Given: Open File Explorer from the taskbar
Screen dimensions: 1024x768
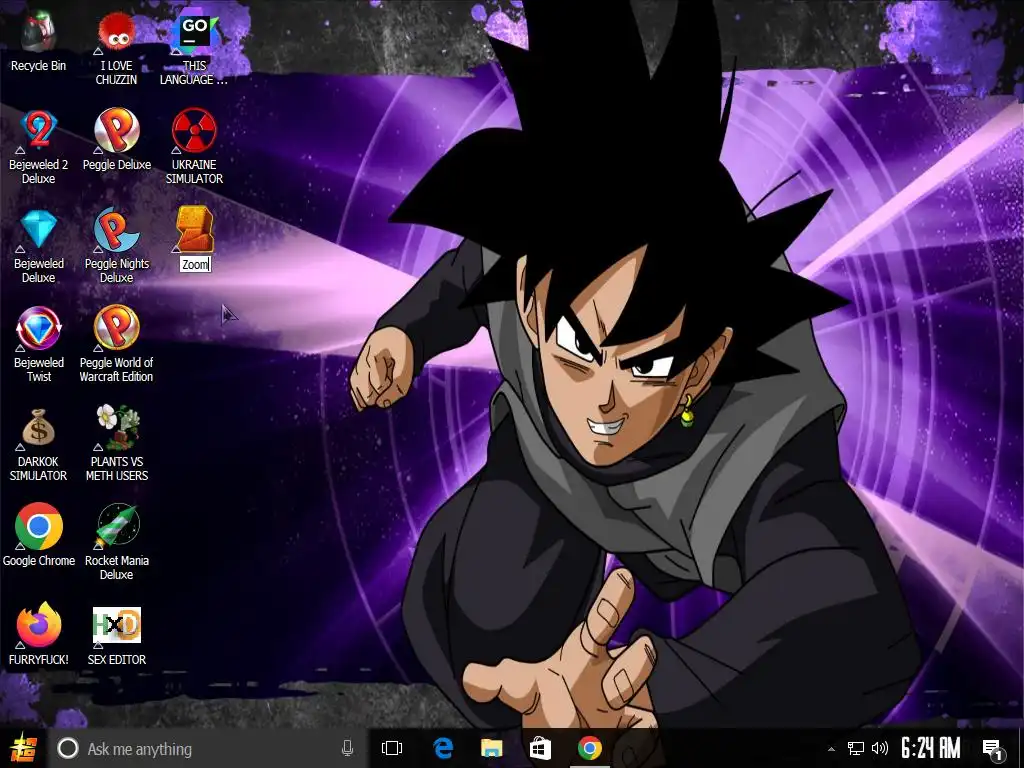Looking at the screenshot, I should [492, 748].
